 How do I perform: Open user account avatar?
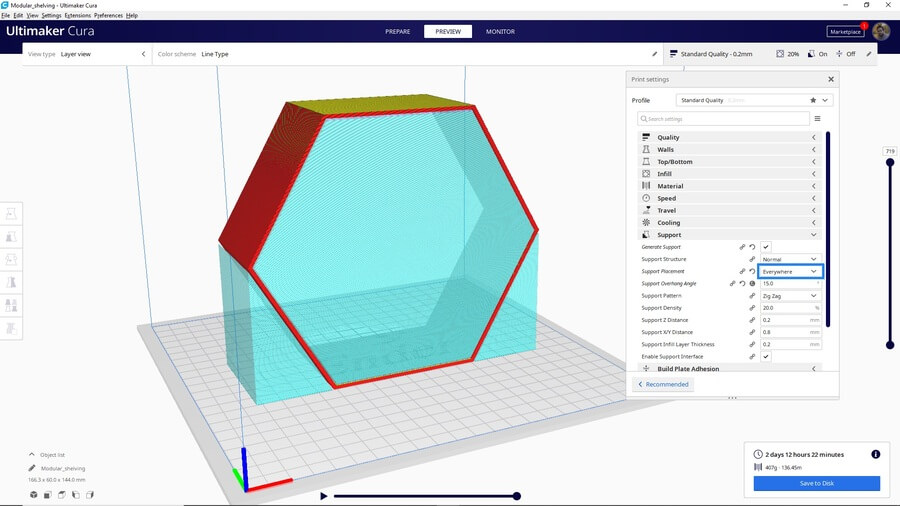881,32
